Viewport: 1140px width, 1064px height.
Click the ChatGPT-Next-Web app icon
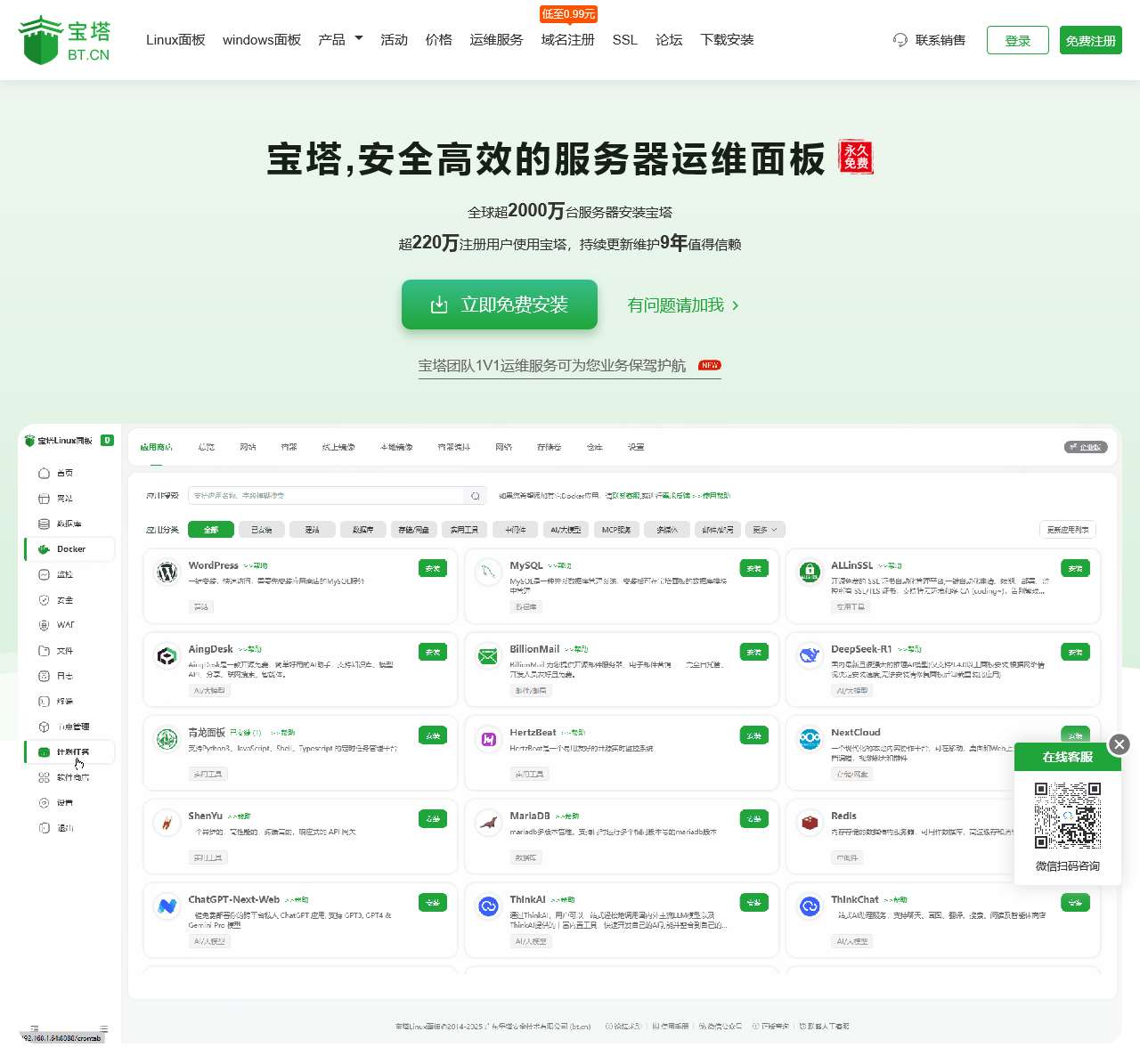167,906
